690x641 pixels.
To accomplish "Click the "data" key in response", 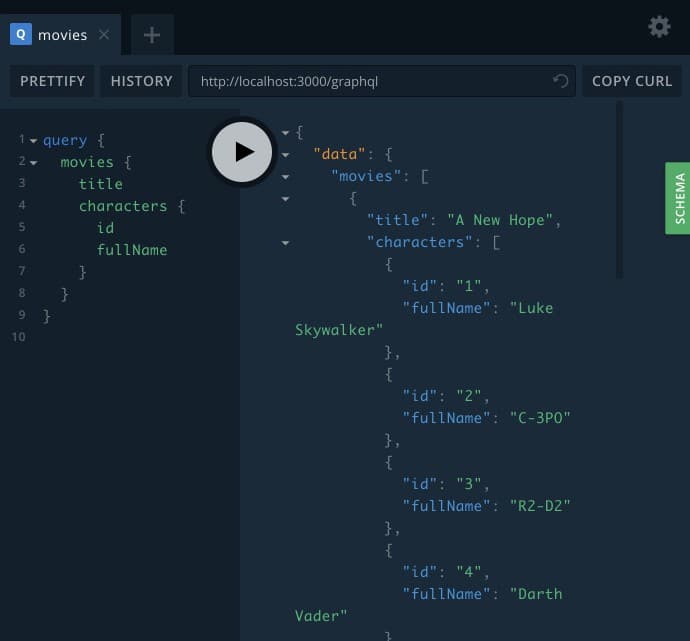I will pyautogui.click(x=339, y=154).
